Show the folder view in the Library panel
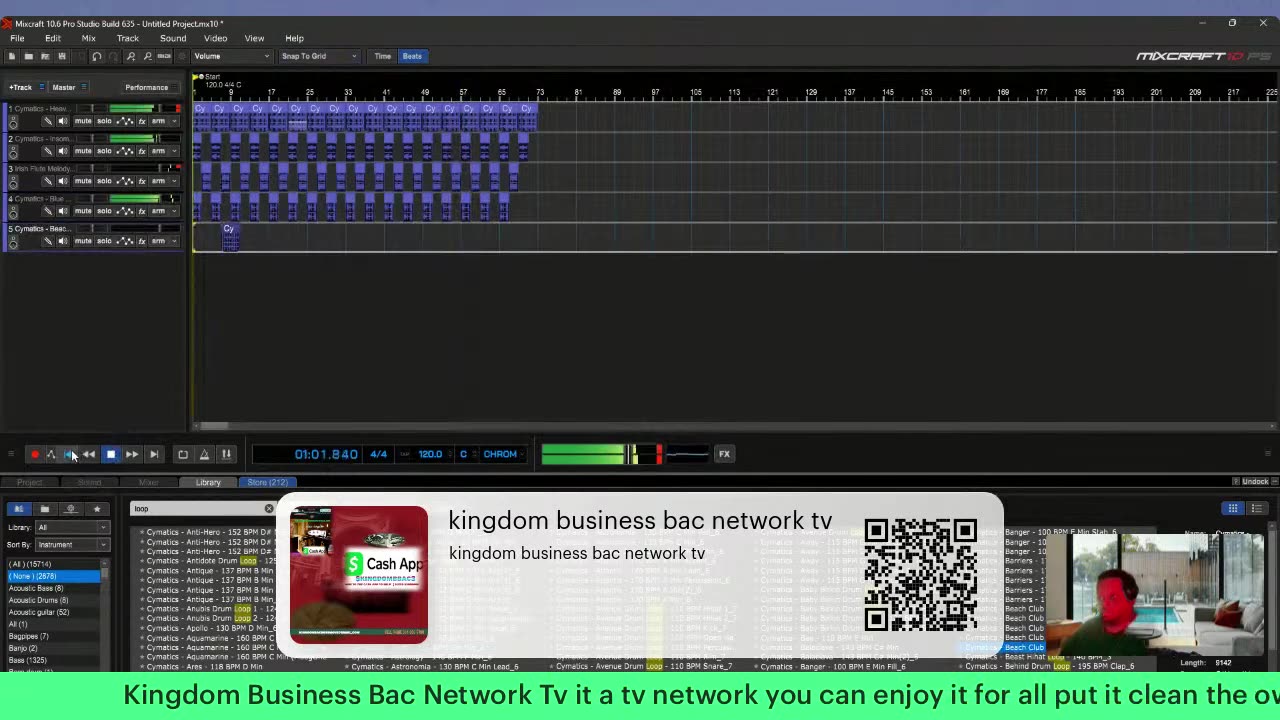 click(44, 509)
